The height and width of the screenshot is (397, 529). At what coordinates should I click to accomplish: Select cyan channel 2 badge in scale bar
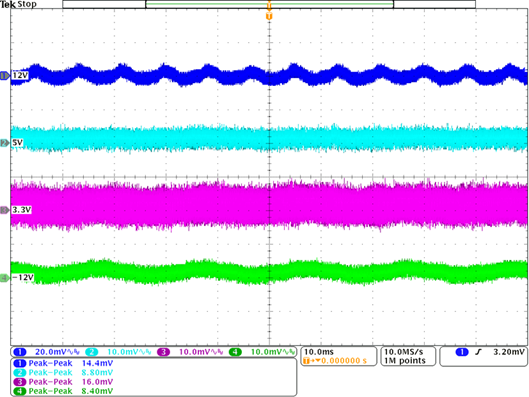point(91,352)
